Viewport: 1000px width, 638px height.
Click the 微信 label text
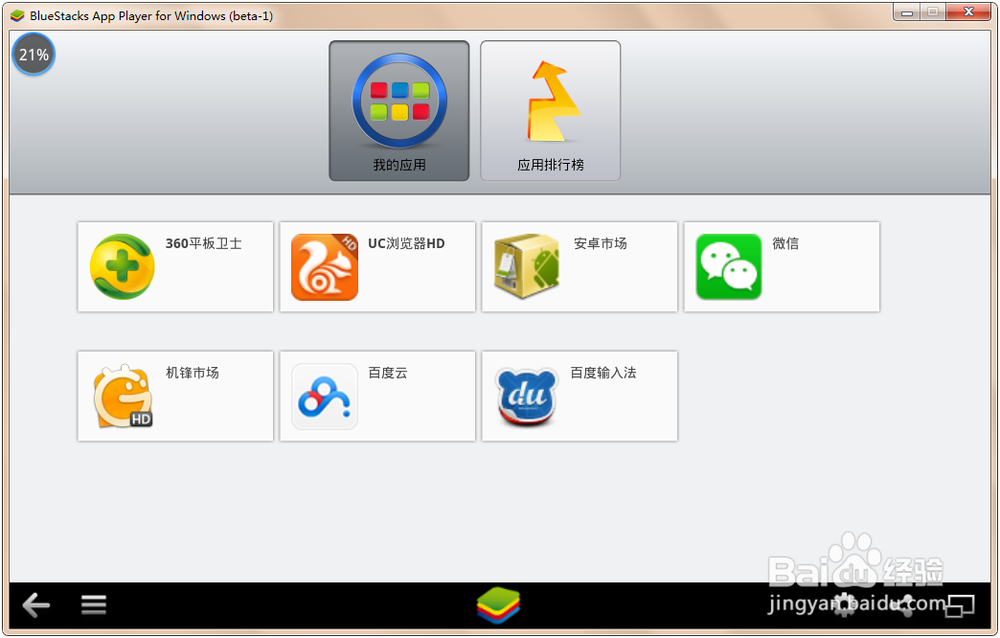(786, 244)
